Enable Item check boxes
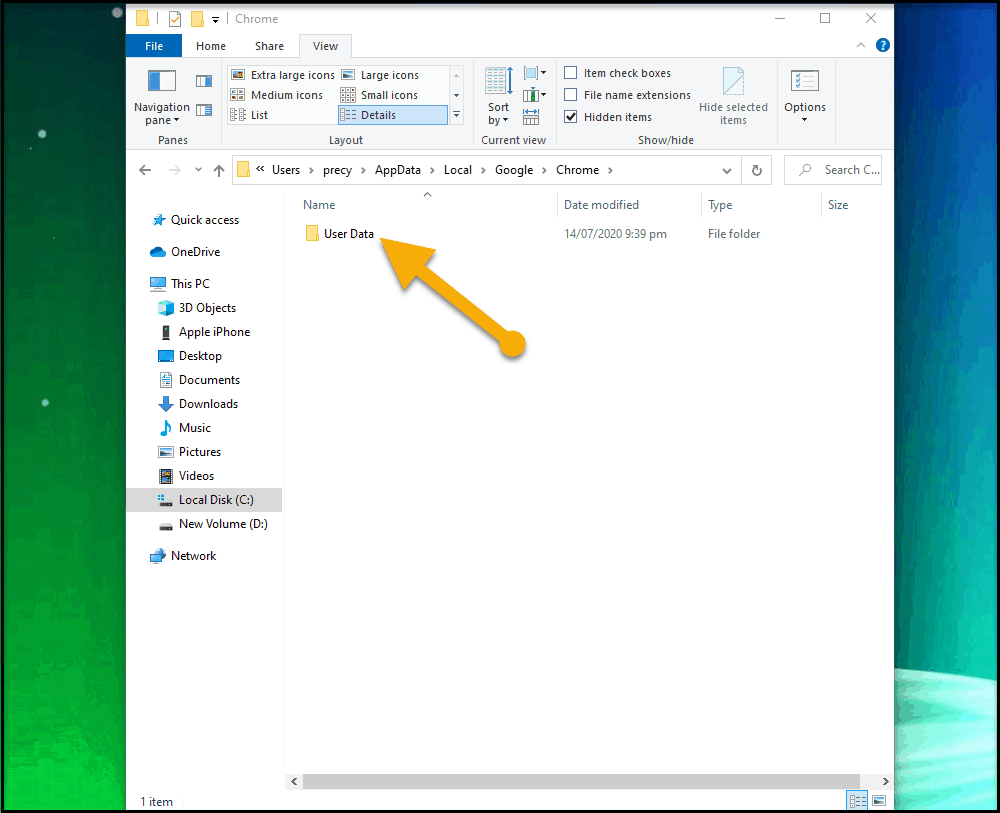The height and width of the screenshot is (813, 1000). [x=571, y=73]
